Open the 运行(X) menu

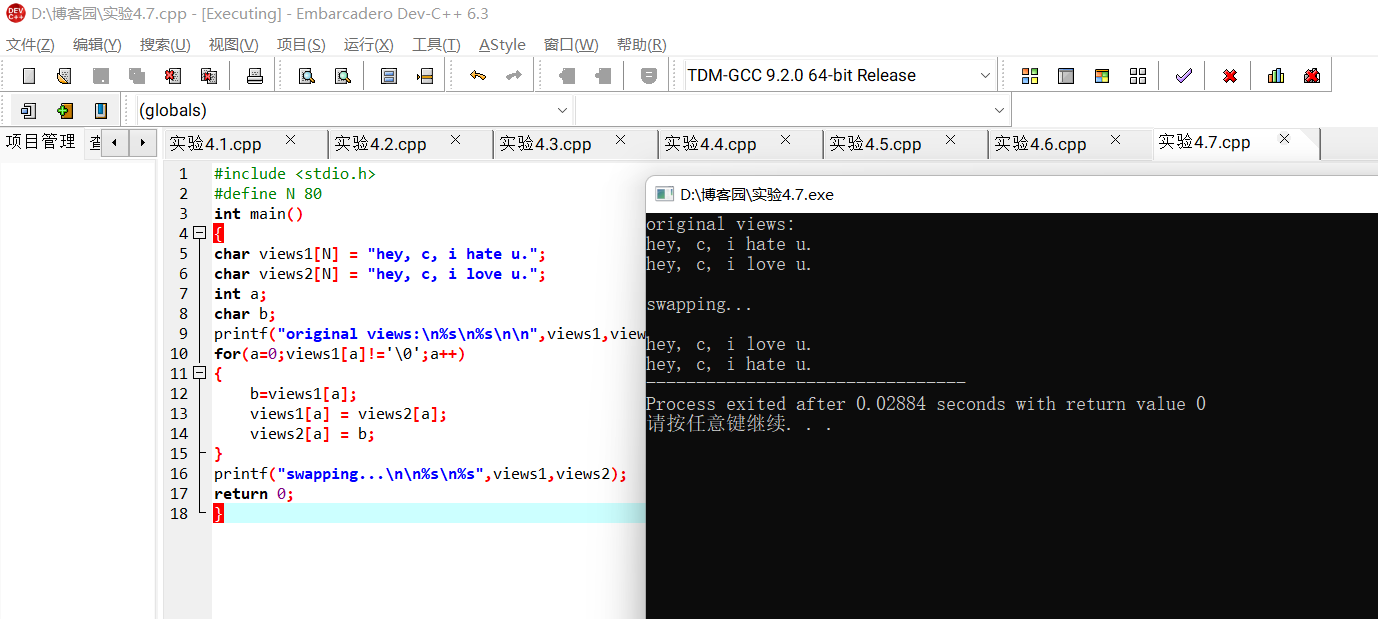click(x=368, y=45)
